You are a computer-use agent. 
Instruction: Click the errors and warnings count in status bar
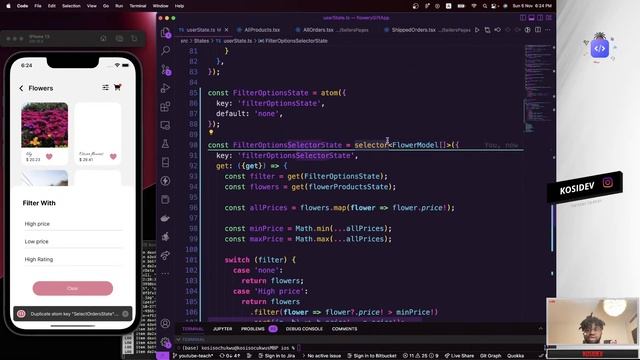[420, 356]
